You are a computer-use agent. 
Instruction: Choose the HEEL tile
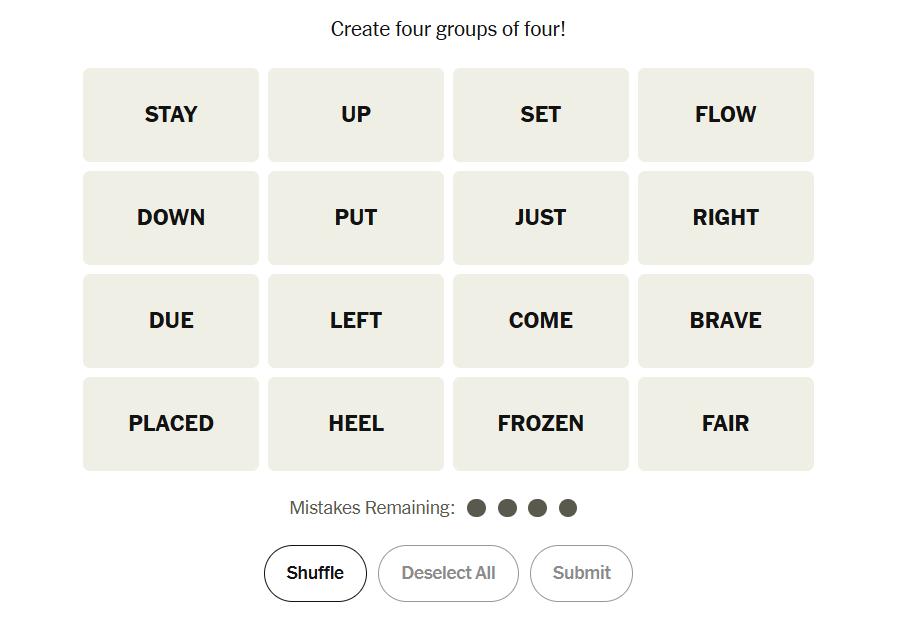click(x=356, y=424)
